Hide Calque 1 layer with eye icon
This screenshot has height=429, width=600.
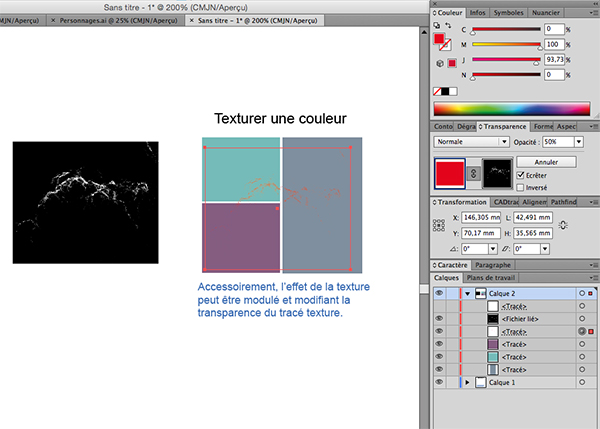tap(439, 382)
